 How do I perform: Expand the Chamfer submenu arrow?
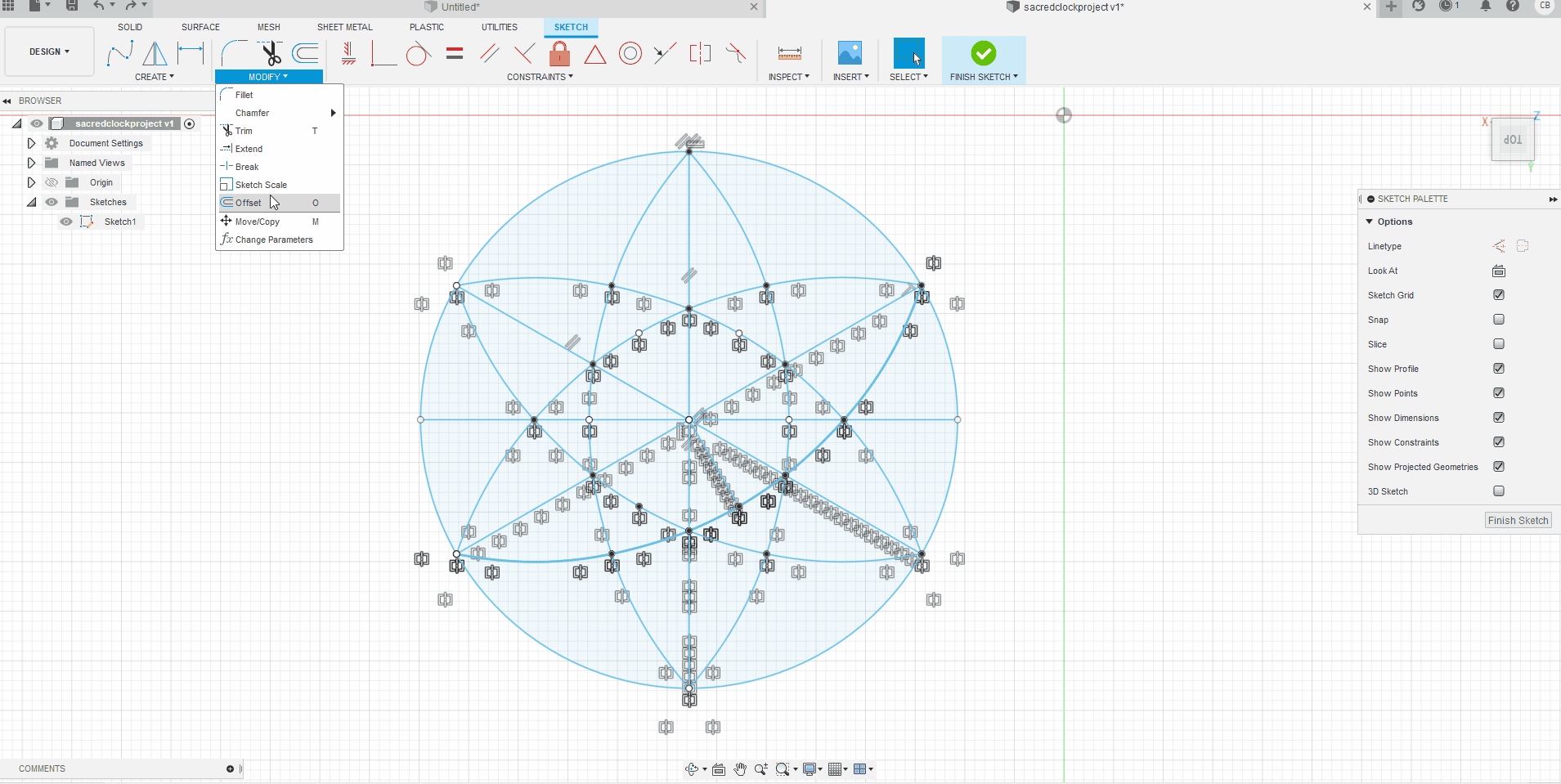pos(333,113)
